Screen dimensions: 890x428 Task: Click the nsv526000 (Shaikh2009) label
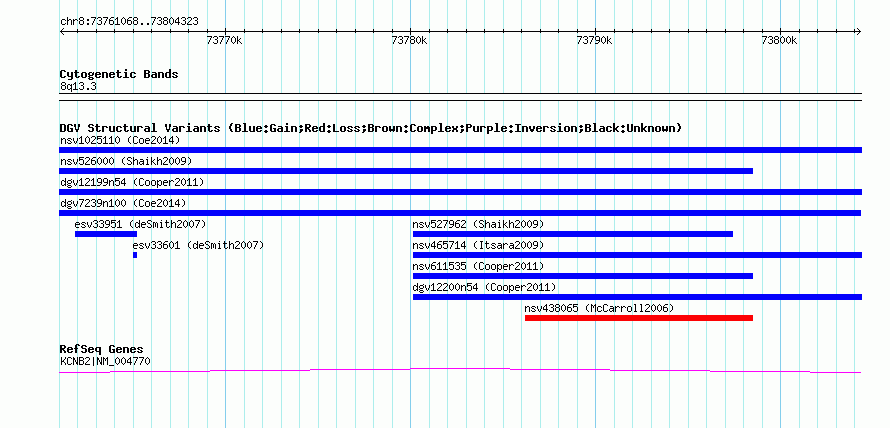126,161
